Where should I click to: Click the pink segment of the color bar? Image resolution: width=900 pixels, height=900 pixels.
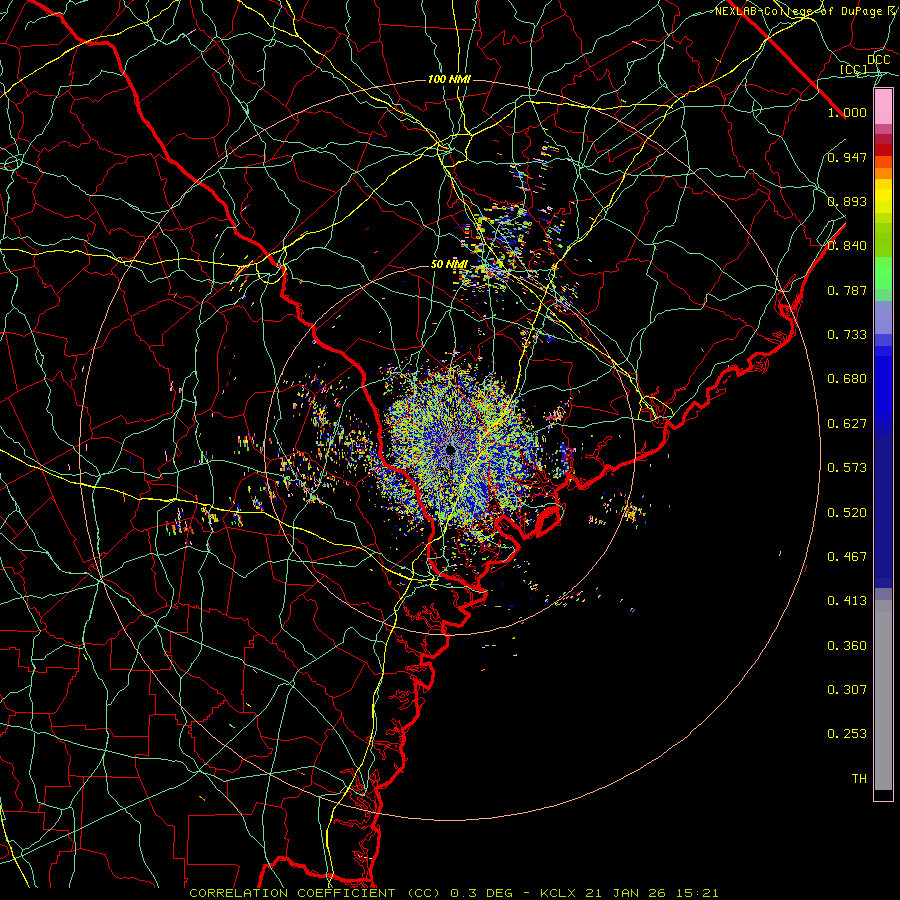(x=883, y=107)
